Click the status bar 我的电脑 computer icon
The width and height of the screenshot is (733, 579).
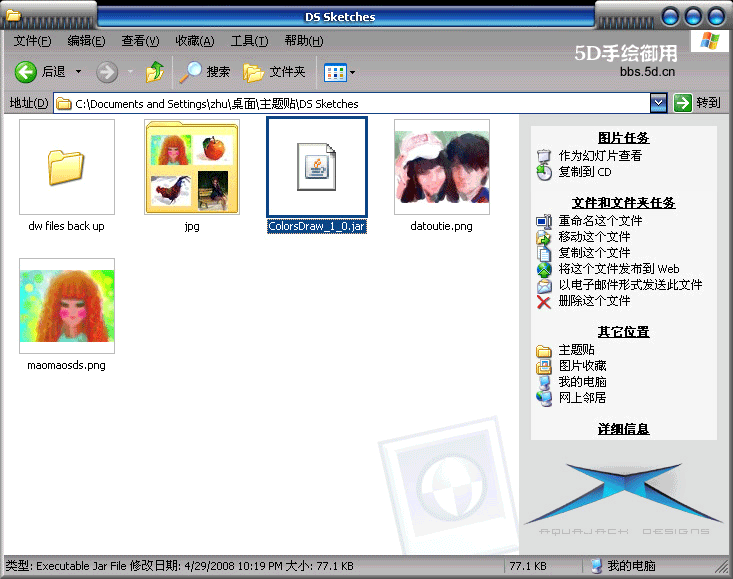coord(596,566)
